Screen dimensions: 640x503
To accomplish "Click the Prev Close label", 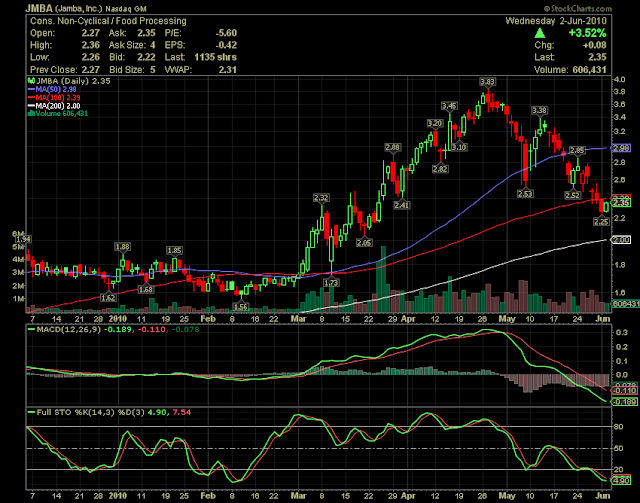I will (x=53, y=69).
